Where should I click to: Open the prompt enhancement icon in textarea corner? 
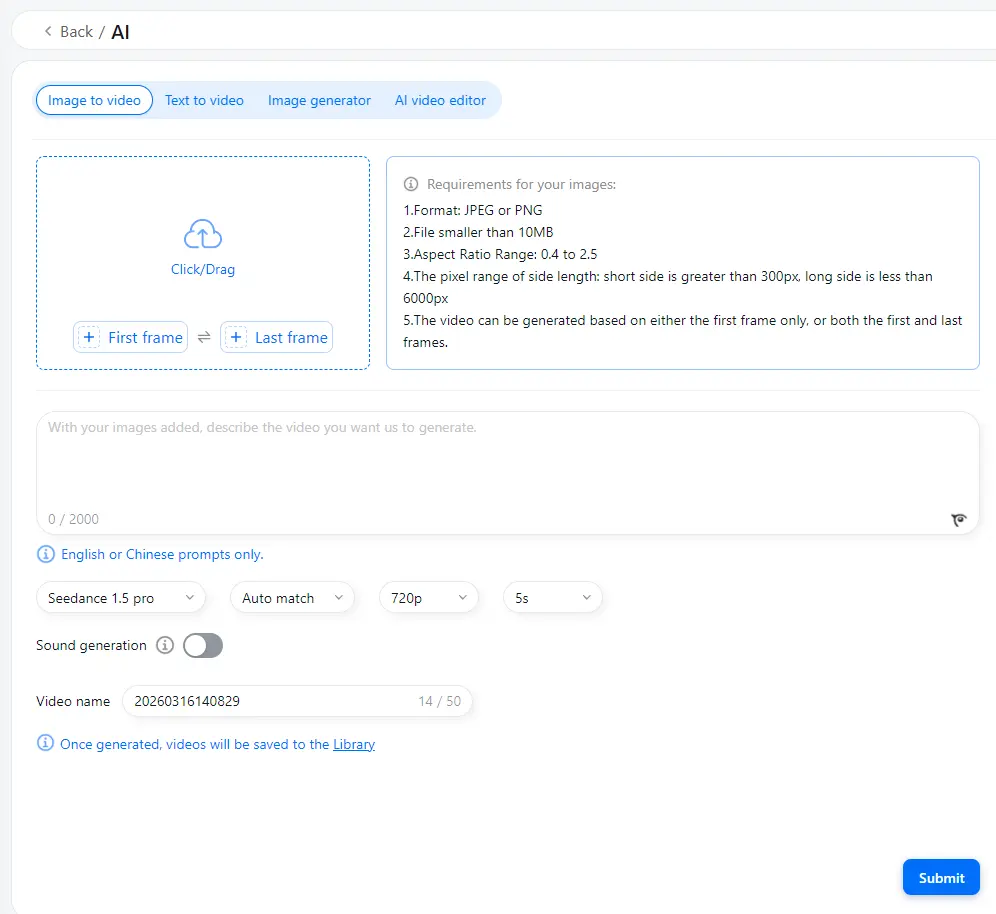coord(959,519)
